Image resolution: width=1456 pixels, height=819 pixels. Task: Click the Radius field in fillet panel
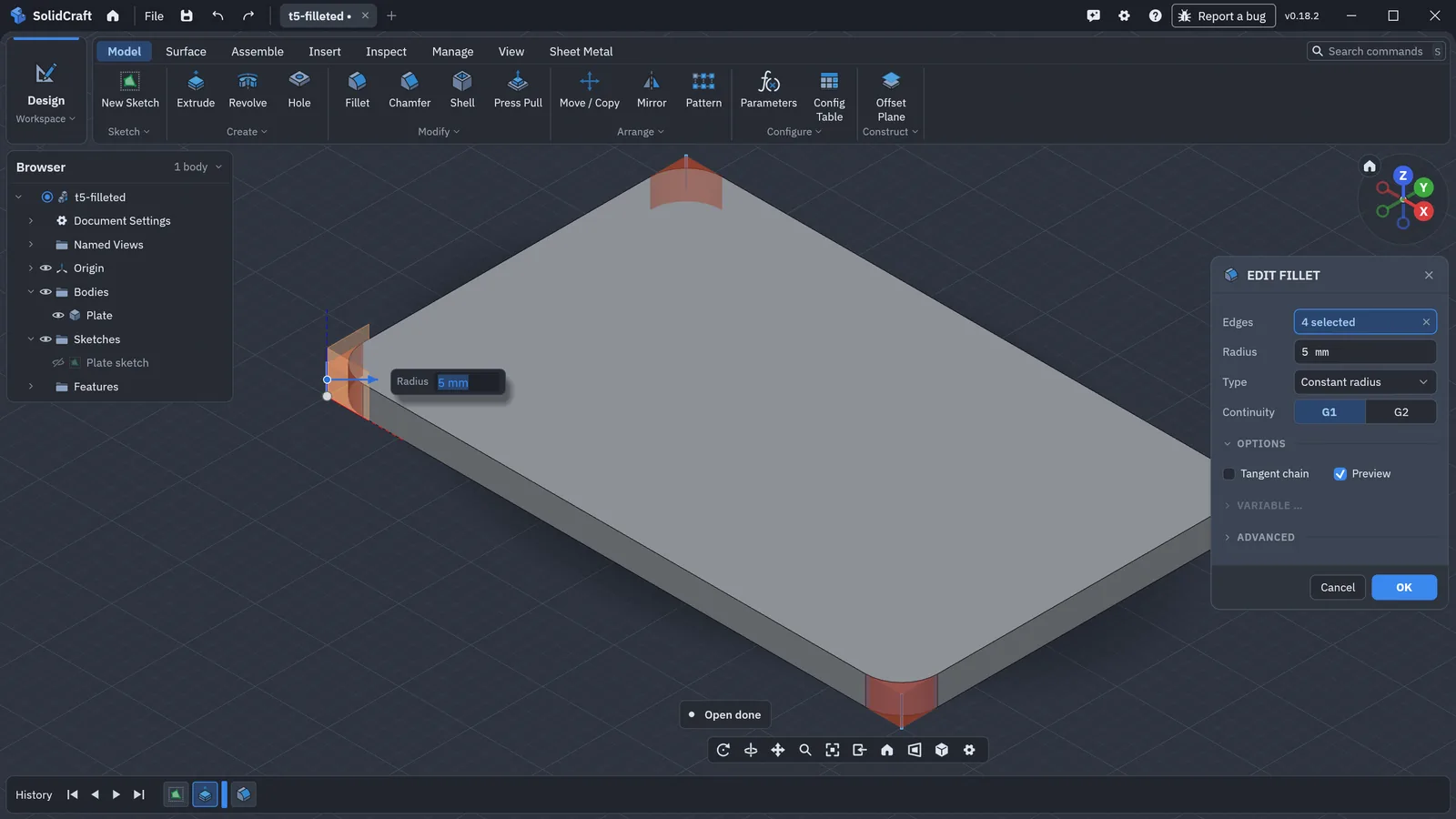click(1365, 352)
